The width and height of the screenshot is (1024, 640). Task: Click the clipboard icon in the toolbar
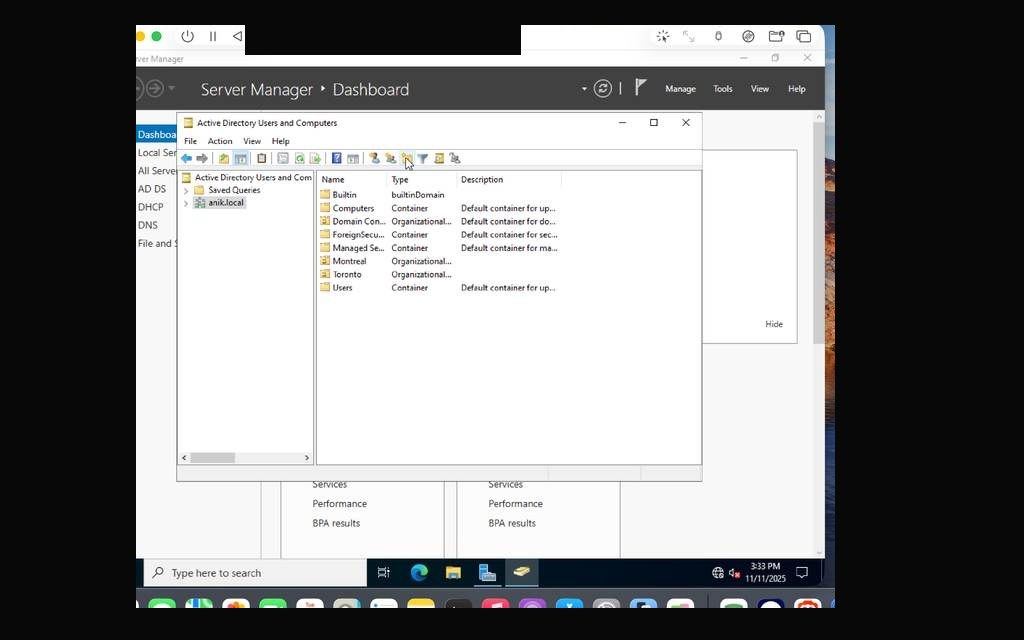coord(261,159)
